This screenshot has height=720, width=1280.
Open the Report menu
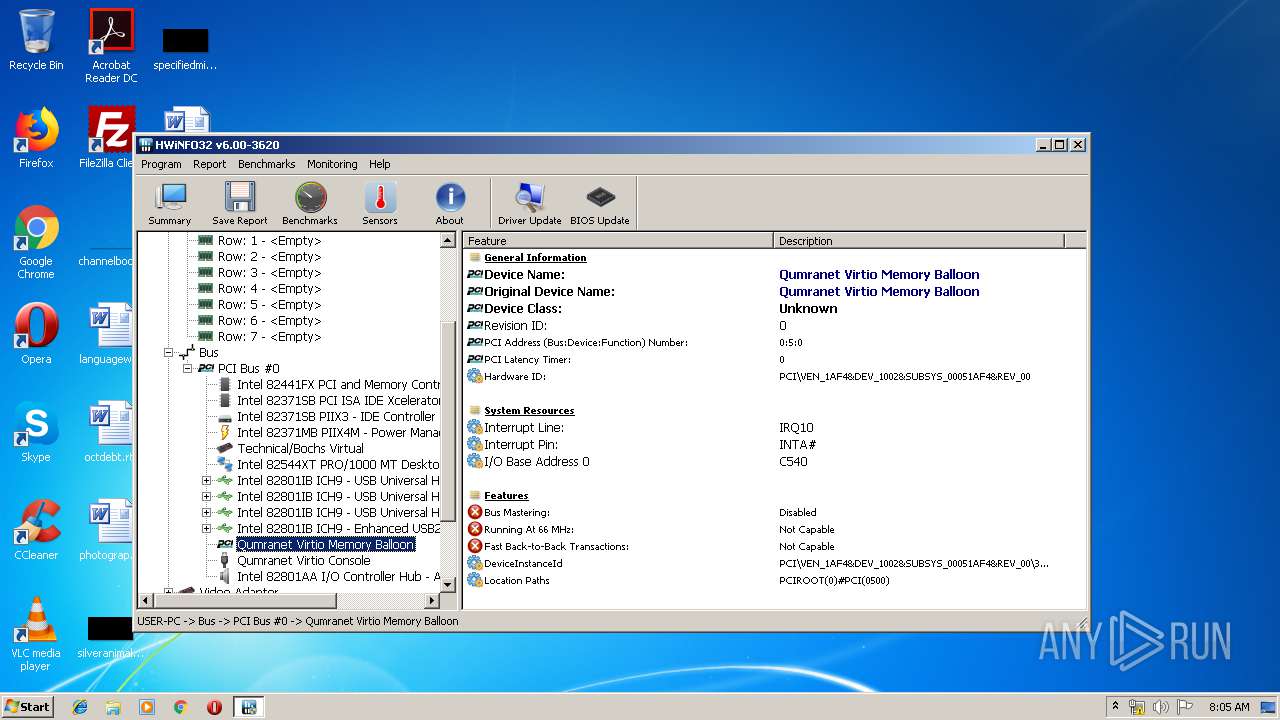210,164
